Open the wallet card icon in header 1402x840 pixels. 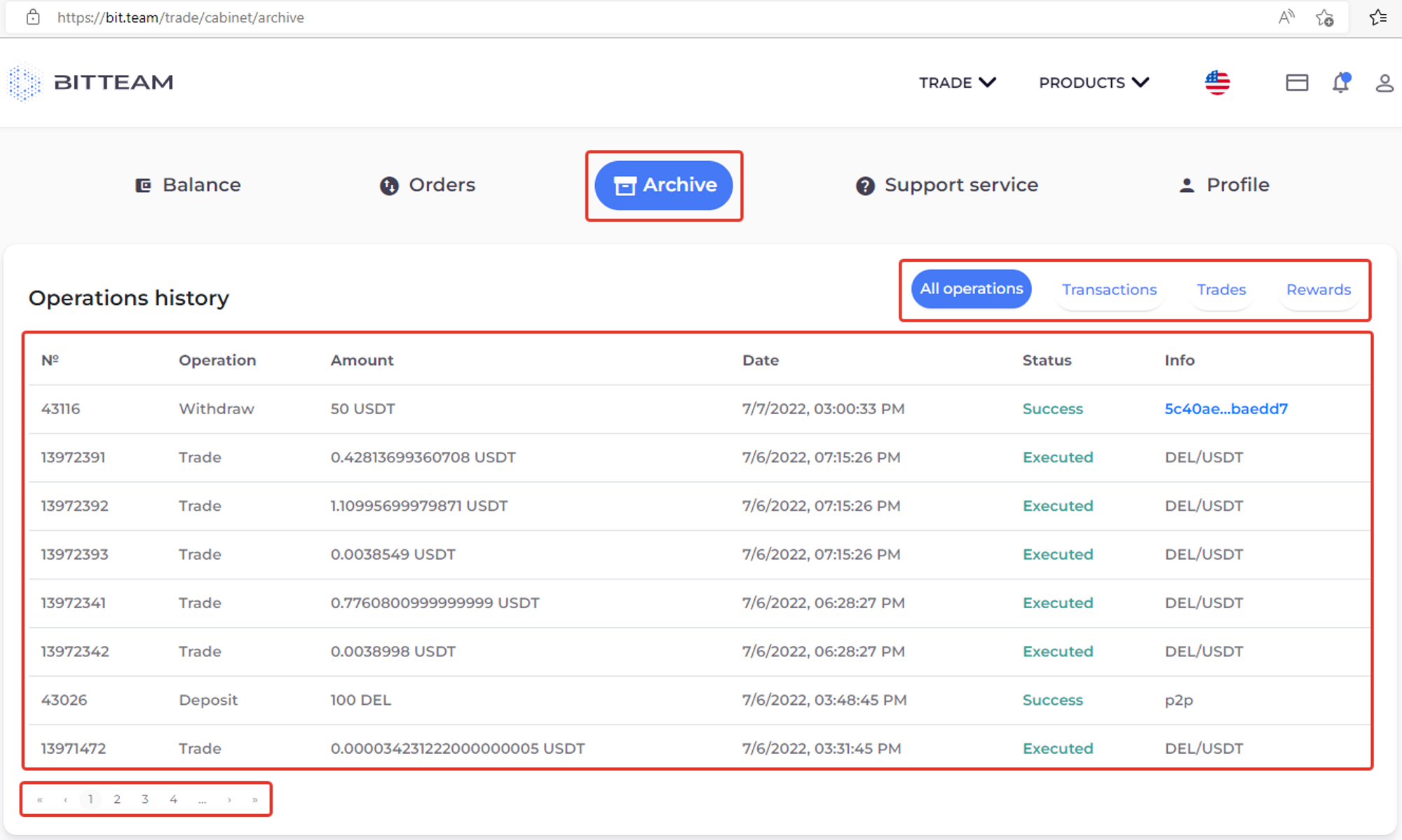click(x=1297, y=83)
